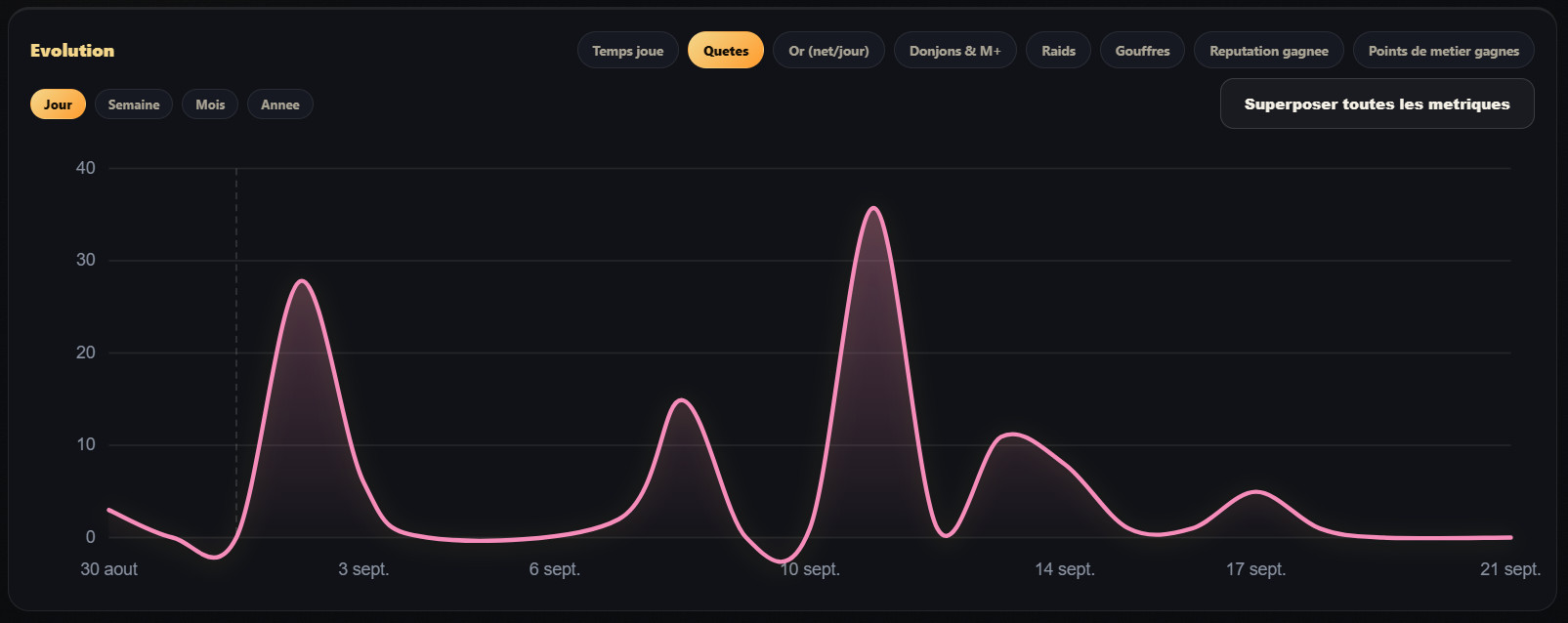
Task: Click the 3 sept. axis label
Action: 363,569
